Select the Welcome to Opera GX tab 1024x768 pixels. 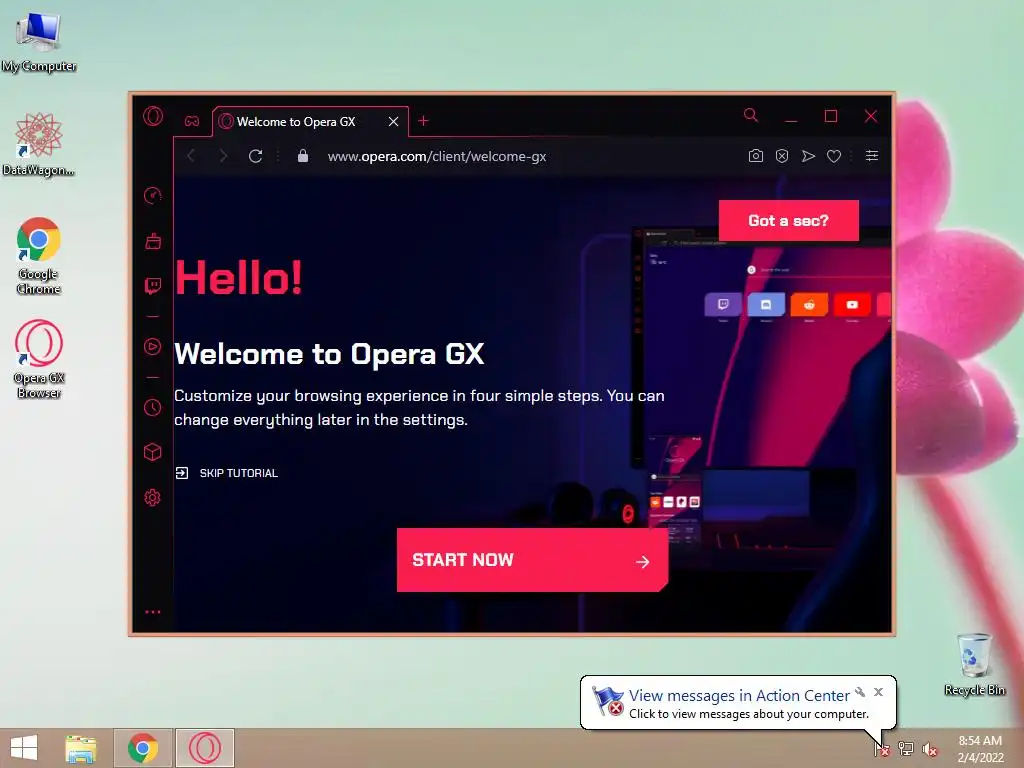pyautogui.click(x=310, y=121)
